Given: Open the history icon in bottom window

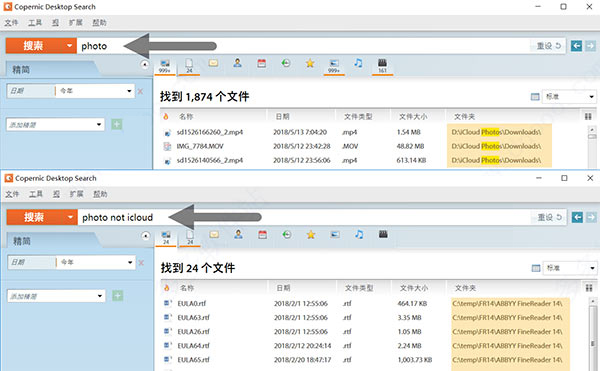Looking at the screenshot, I should tap(287, 234).
